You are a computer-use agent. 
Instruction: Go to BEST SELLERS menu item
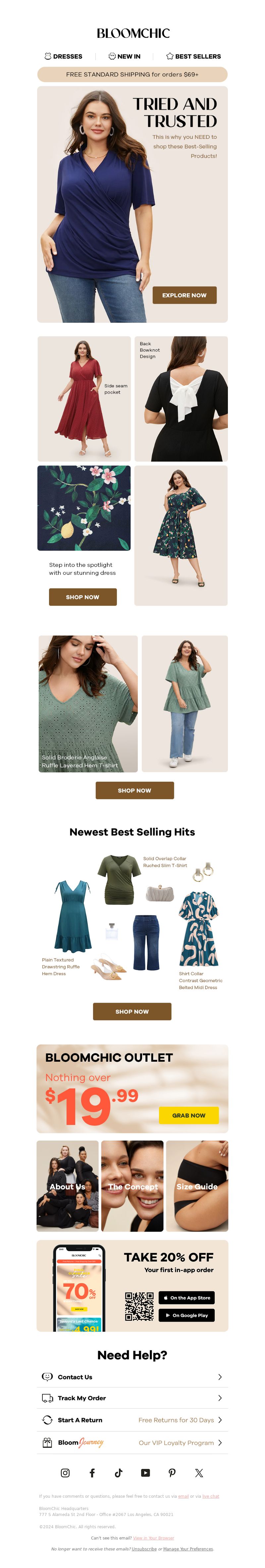193,56
